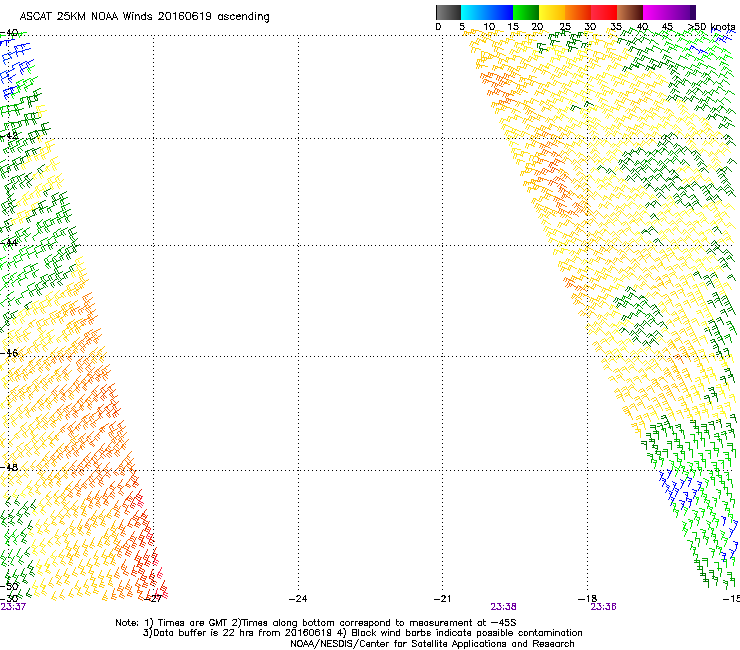Image resolution: width=740 pixels, height=650 pixels.
Task: Click the '20' label under the color bar
Action: pos(537,26)
